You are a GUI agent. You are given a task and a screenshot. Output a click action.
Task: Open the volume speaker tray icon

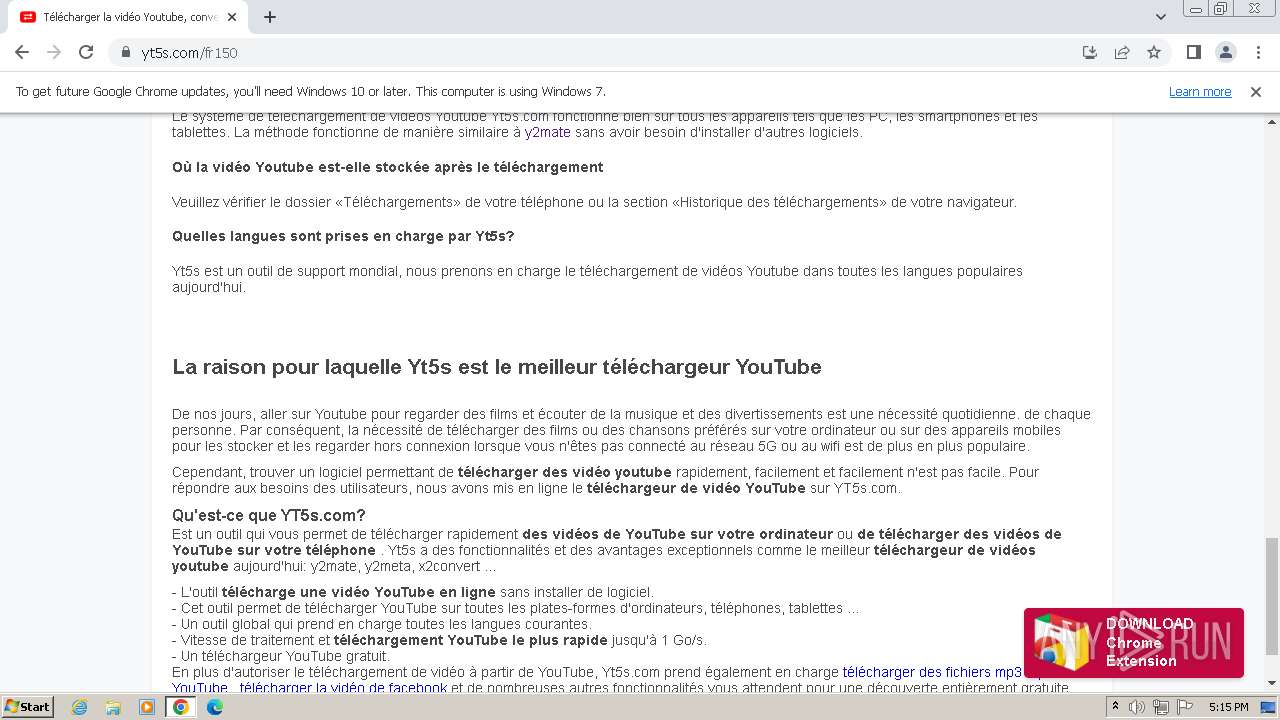1137,707
